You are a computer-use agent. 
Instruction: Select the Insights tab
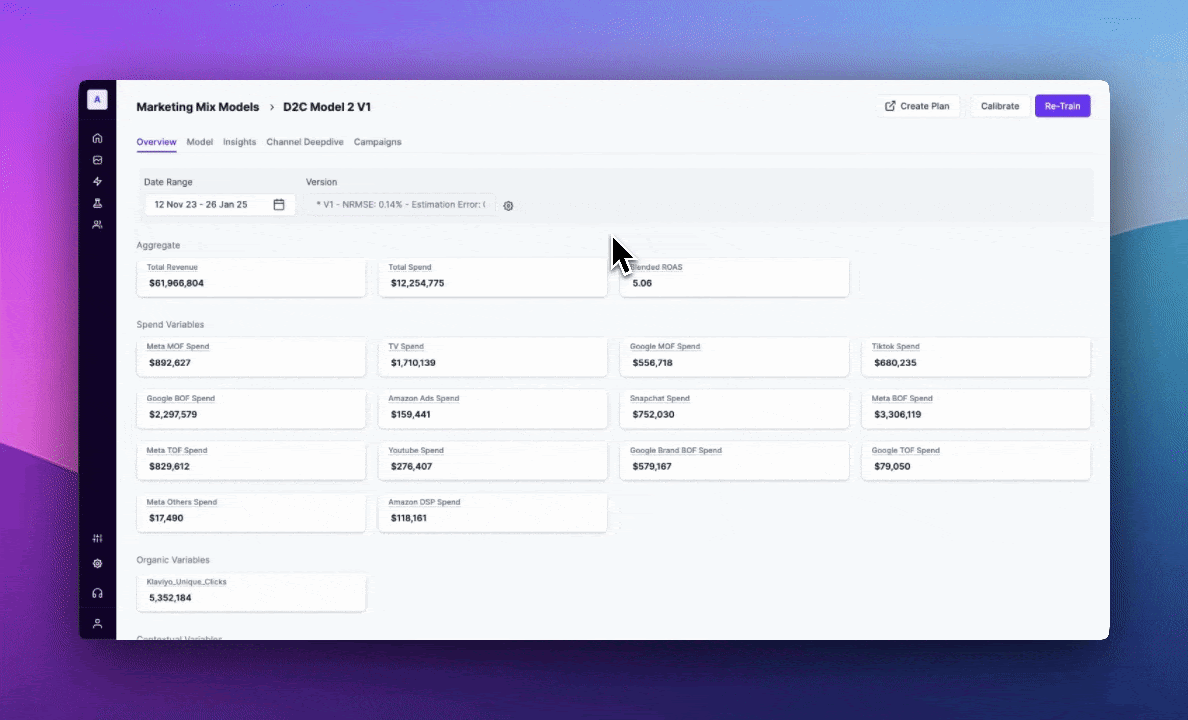click(239, 142)
